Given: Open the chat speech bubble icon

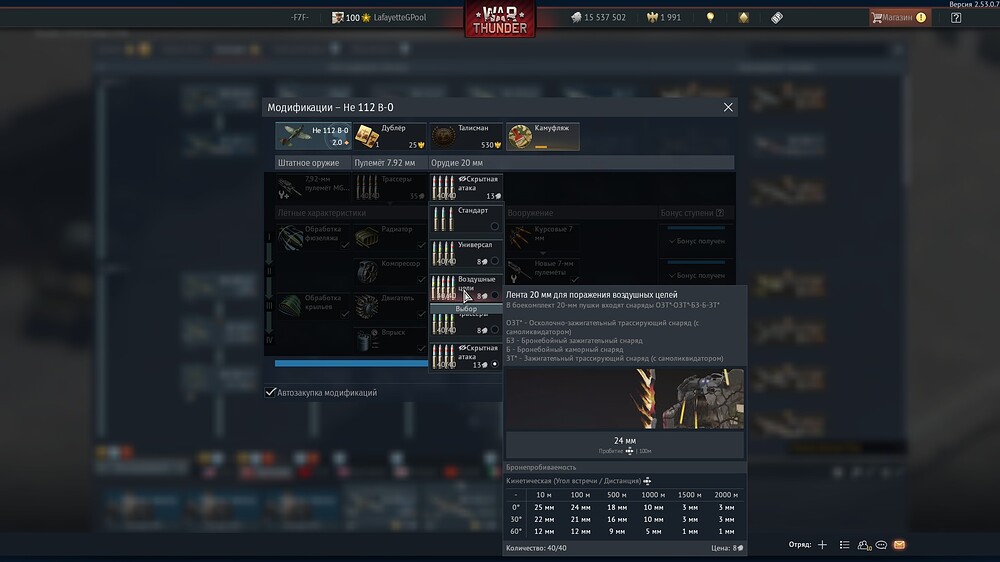Looking at the screenshot, I should pyautogui.click(x=881, y=545).
